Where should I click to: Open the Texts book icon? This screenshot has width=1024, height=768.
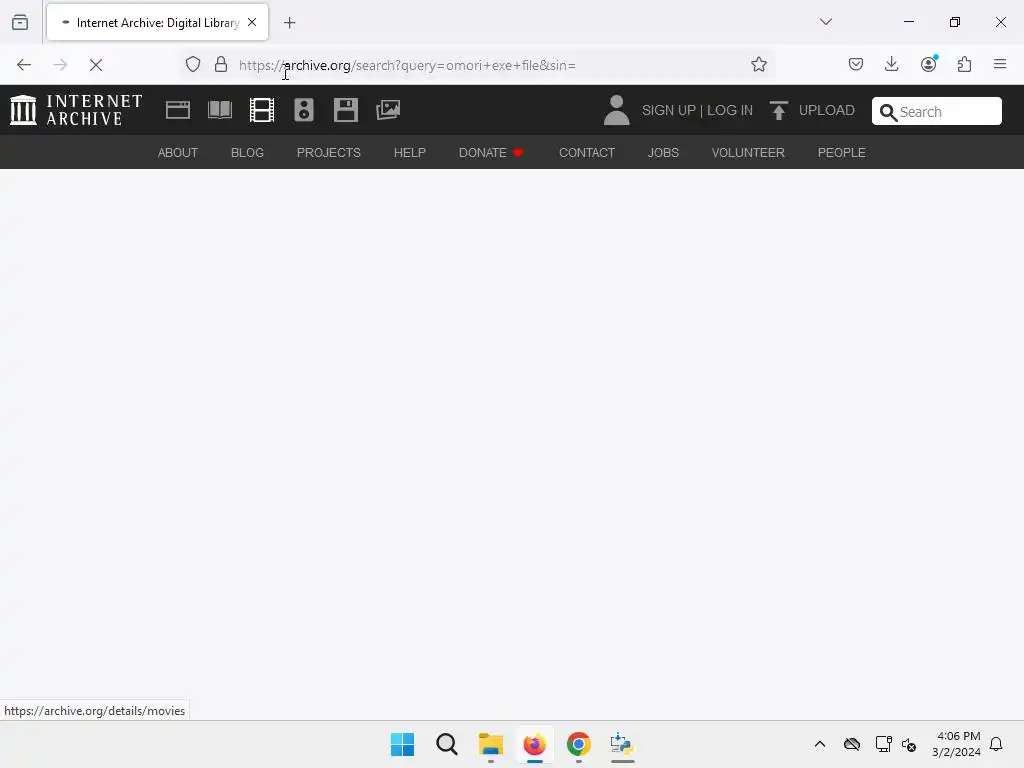(220, 110)
